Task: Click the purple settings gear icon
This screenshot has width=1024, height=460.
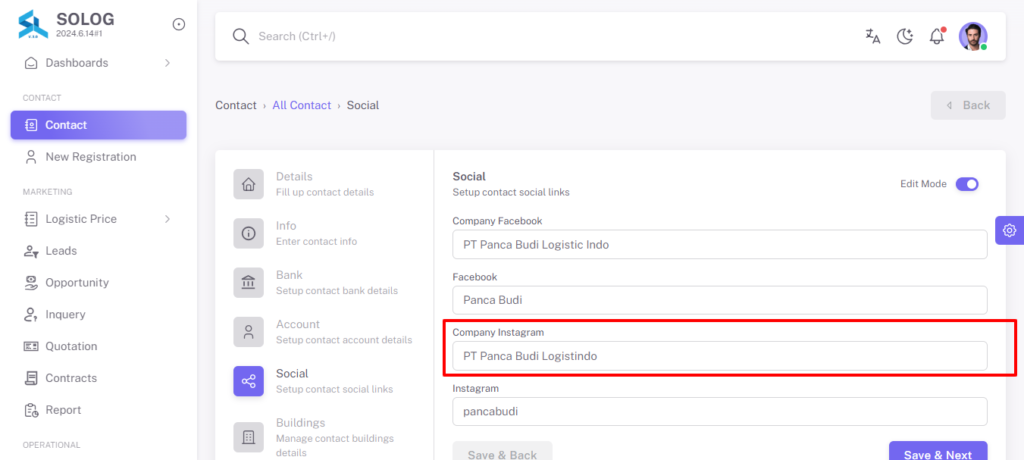Action: pos(1010,230)
